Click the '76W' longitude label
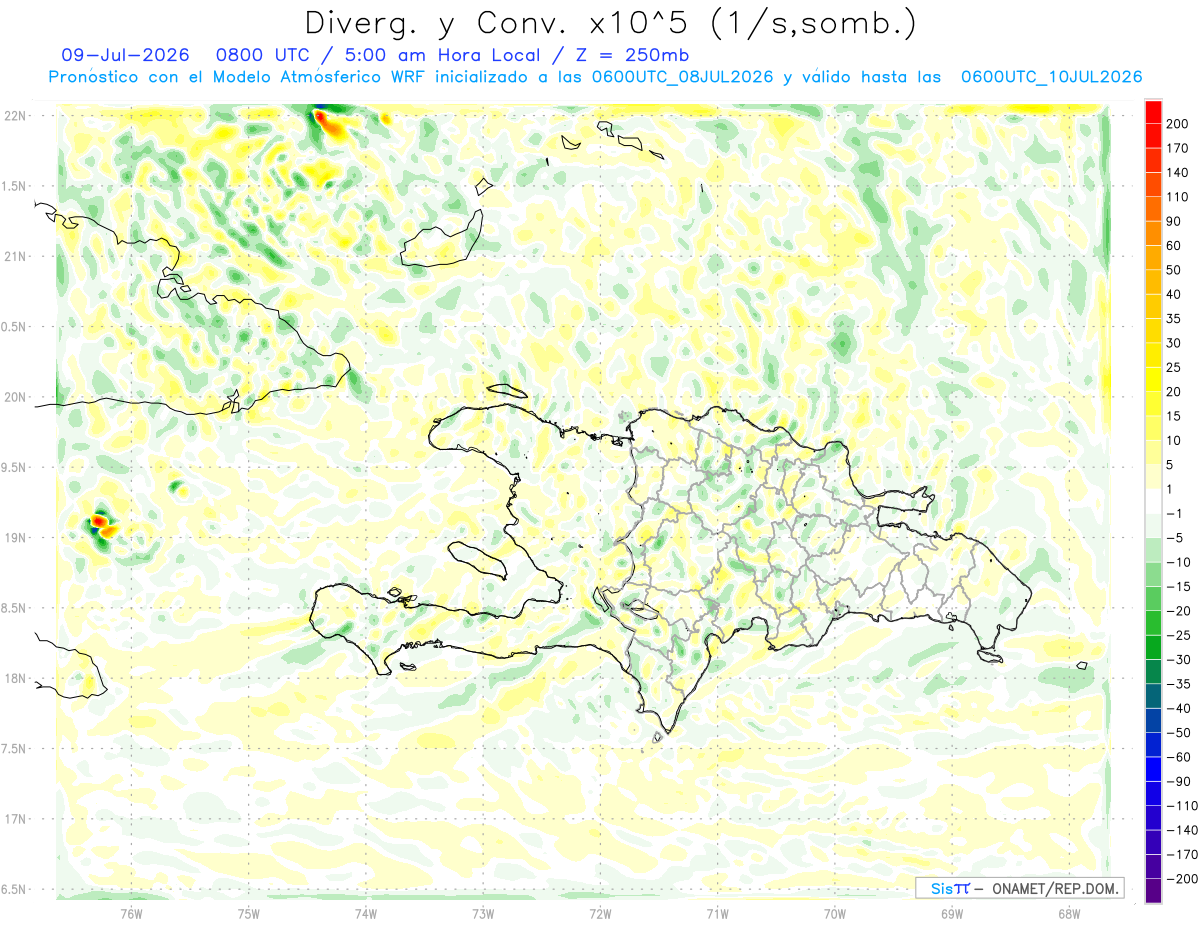 (x=131, y=913)
